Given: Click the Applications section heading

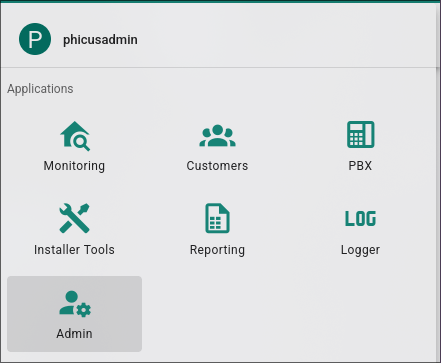Looking at the screenshot, I should point(40,89).
